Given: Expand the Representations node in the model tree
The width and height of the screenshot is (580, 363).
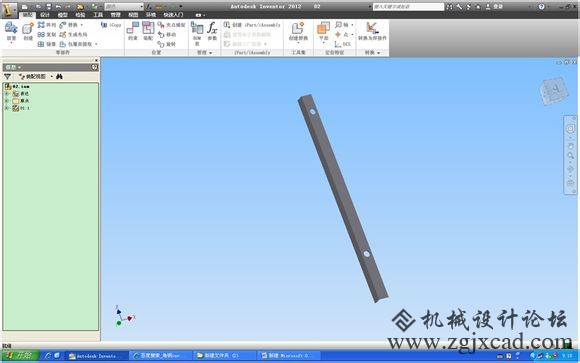Looking at the screenshot, I should tap(6, 94).
